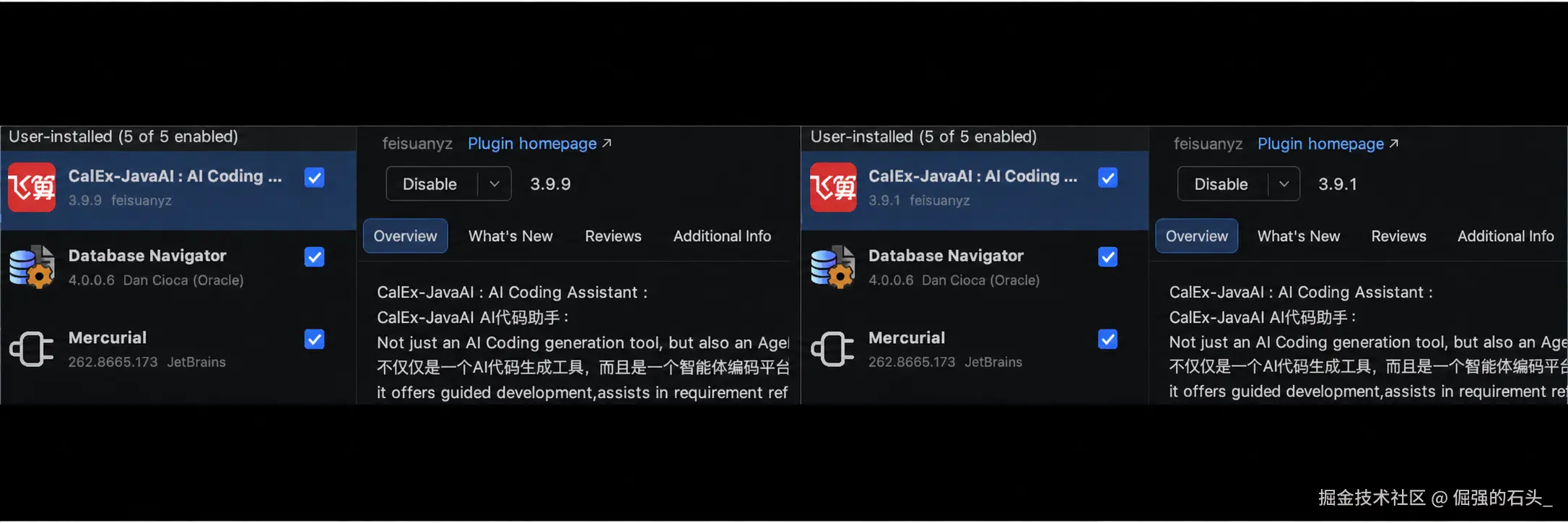Click Mercurial plug icon in the 3.9.1 panel
The width and height of the screenshot is (1568, 523).
pyautogui.click(x=833, y=349)
